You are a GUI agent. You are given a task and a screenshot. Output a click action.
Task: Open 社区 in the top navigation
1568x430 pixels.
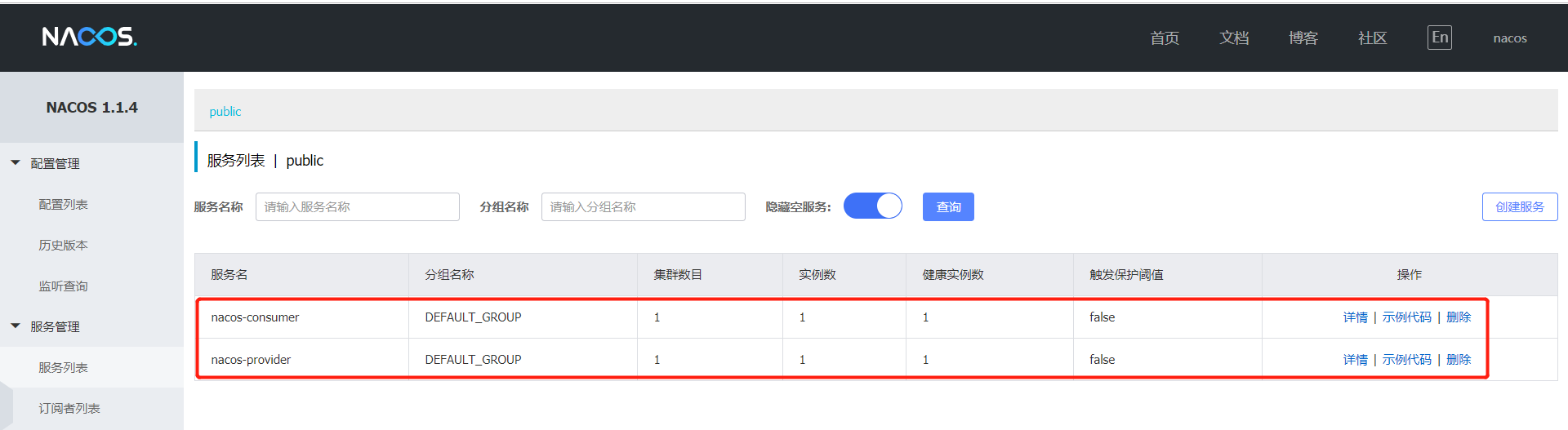(x=1373, y=38)
